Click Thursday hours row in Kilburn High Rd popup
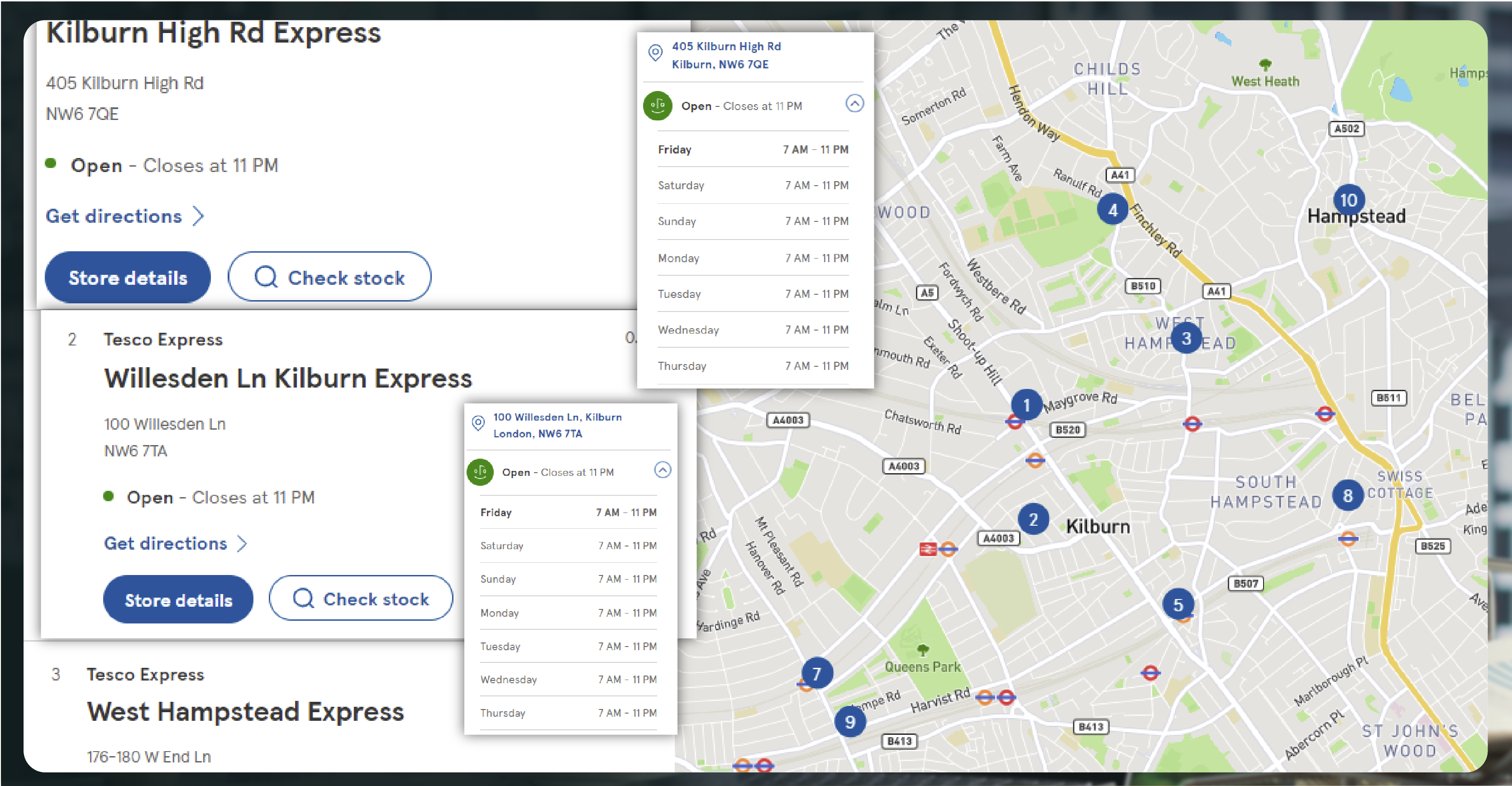 pyautogui.click(x=753, y=366)
